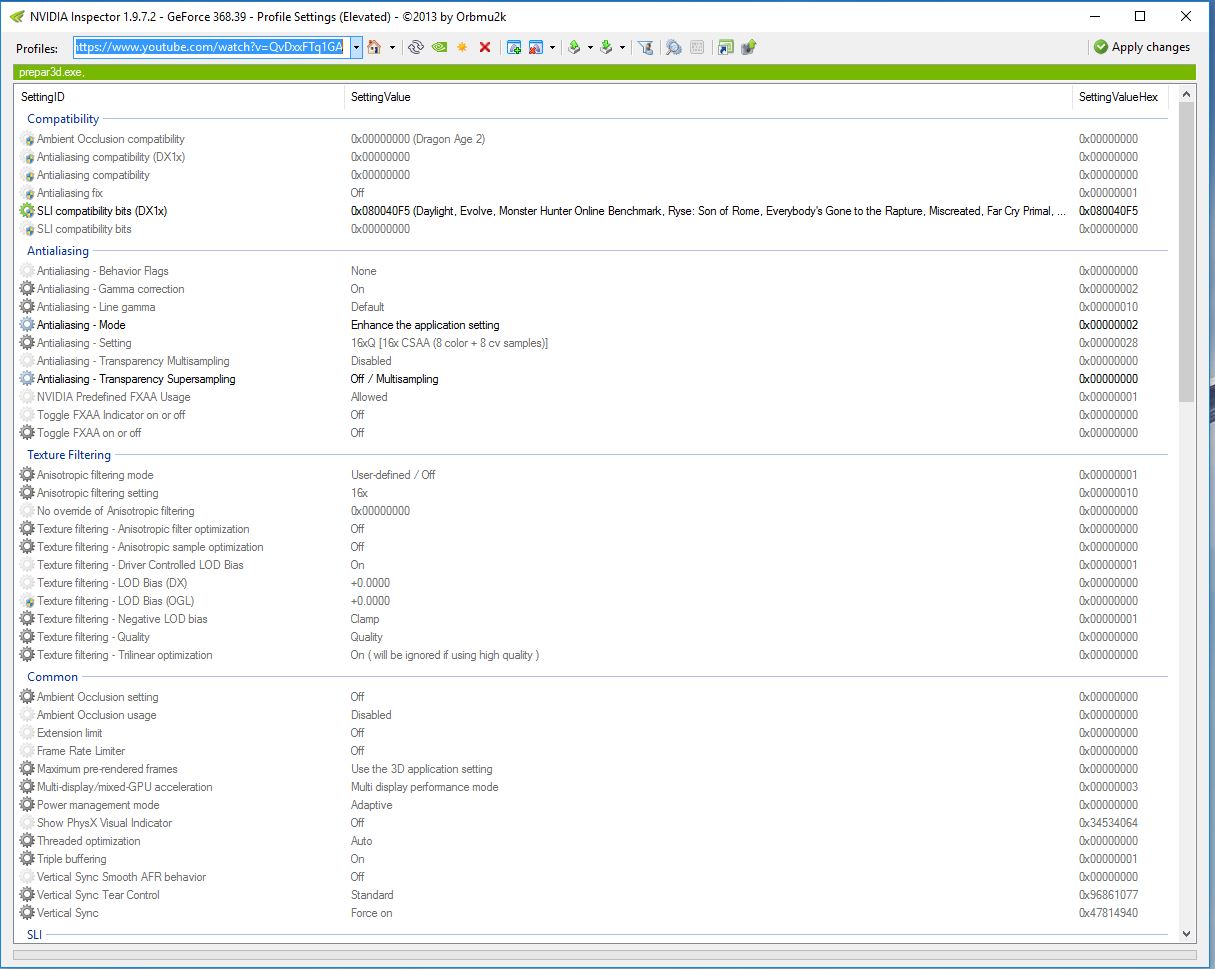Click the SLI group header at bottom

point(35,934)
